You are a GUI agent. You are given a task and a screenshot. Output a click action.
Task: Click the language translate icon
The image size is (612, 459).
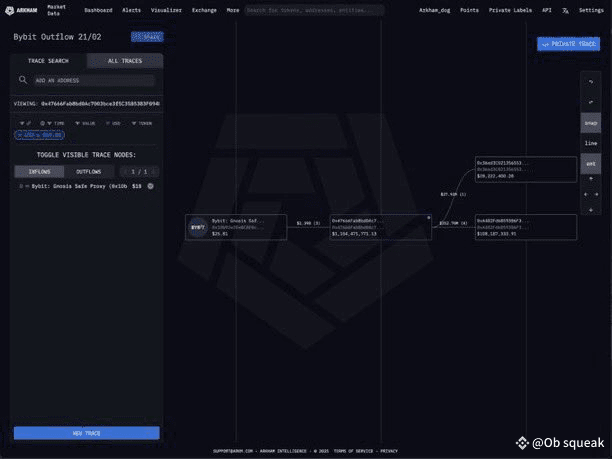pos(565,11)
